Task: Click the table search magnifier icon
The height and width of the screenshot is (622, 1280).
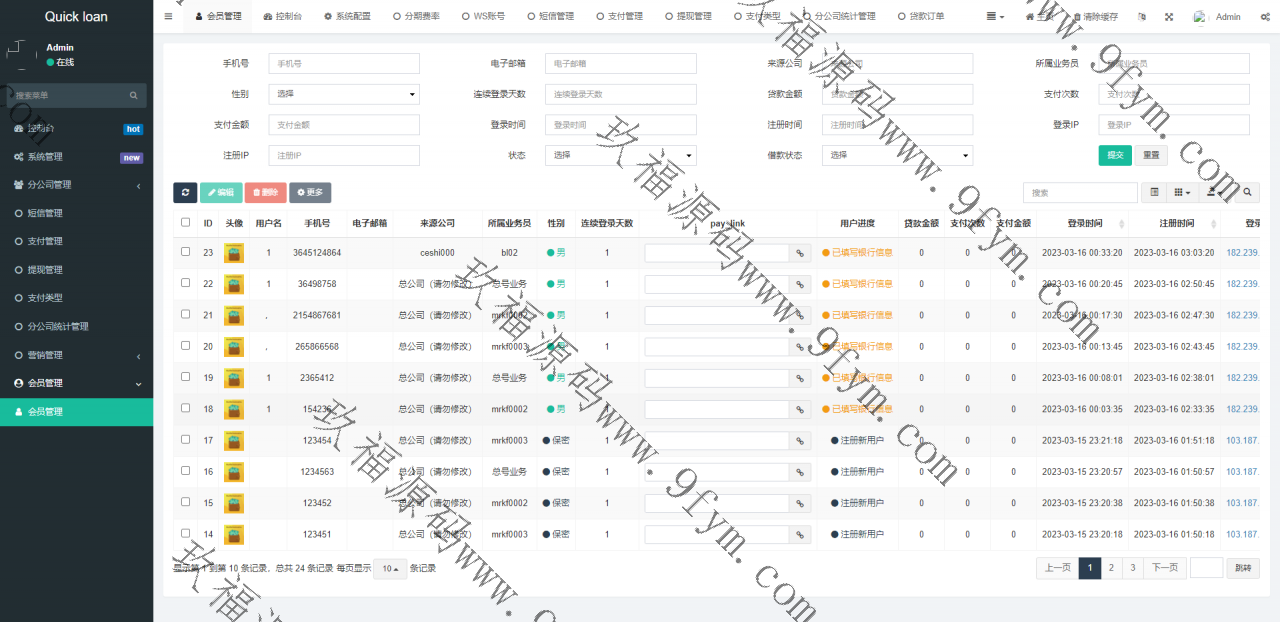Action: pos(1247,193)
